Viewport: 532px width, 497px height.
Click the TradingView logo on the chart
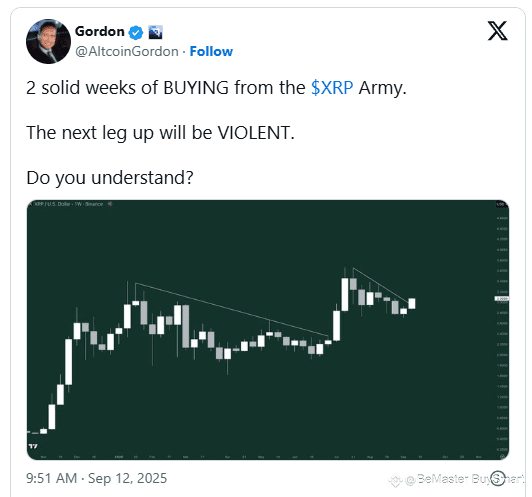[x=33, y=446]
